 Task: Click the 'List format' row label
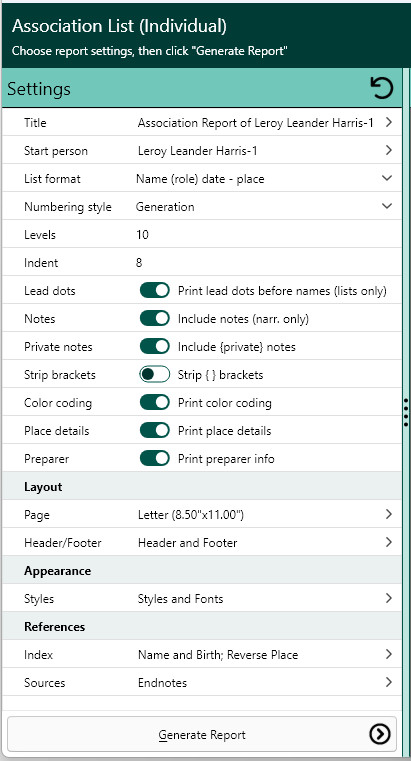pos(52,179)
